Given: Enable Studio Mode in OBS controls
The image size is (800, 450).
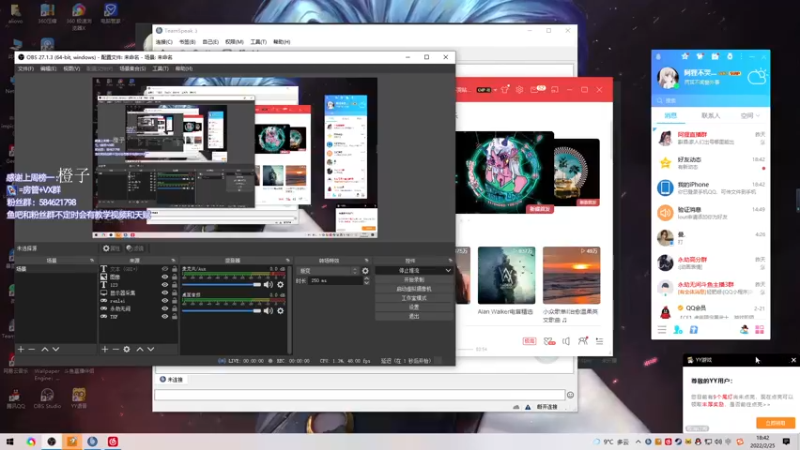Looking at the screenshot, I should (414, 298).
